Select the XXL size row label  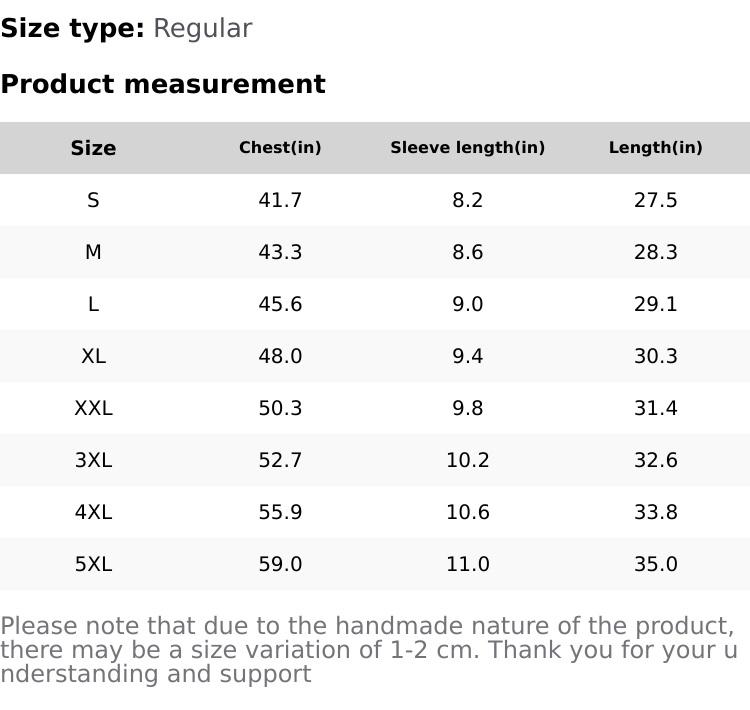coord(93,408)
